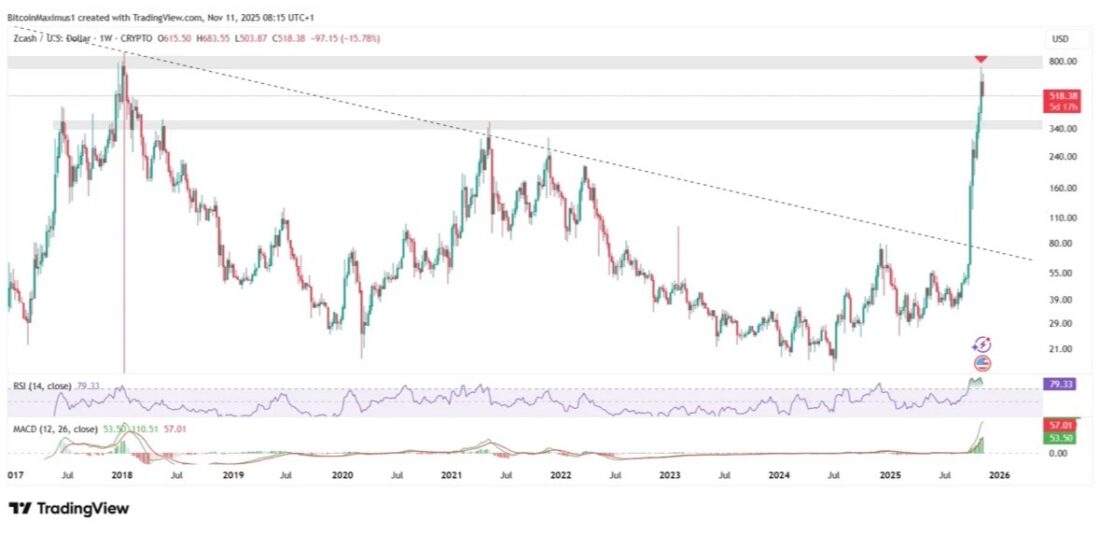
Task: Click the red down-triangle marker above latest candle
Action: coord(981,61)
